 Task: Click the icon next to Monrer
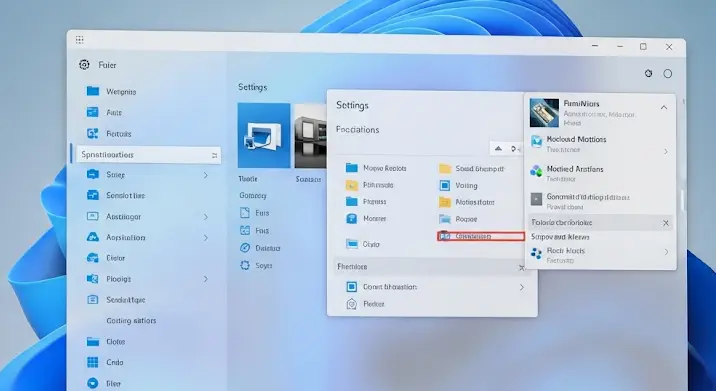(352, 218)
